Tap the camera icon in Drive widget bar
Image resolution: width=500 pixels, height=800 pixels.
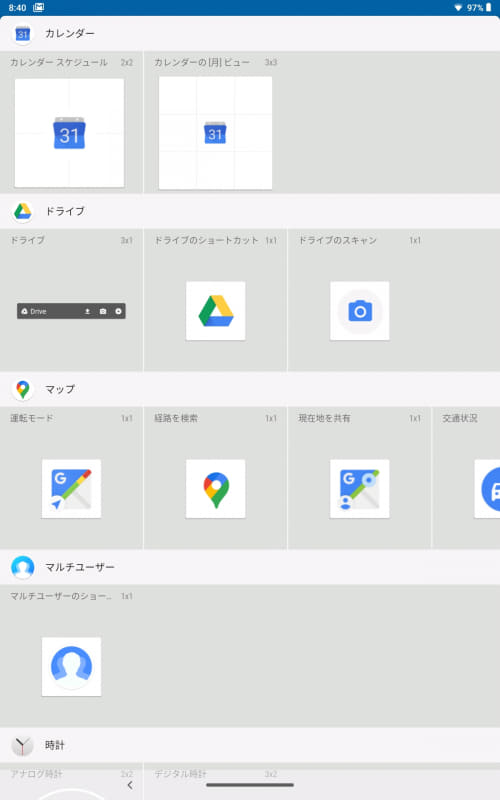coord(103,311)
